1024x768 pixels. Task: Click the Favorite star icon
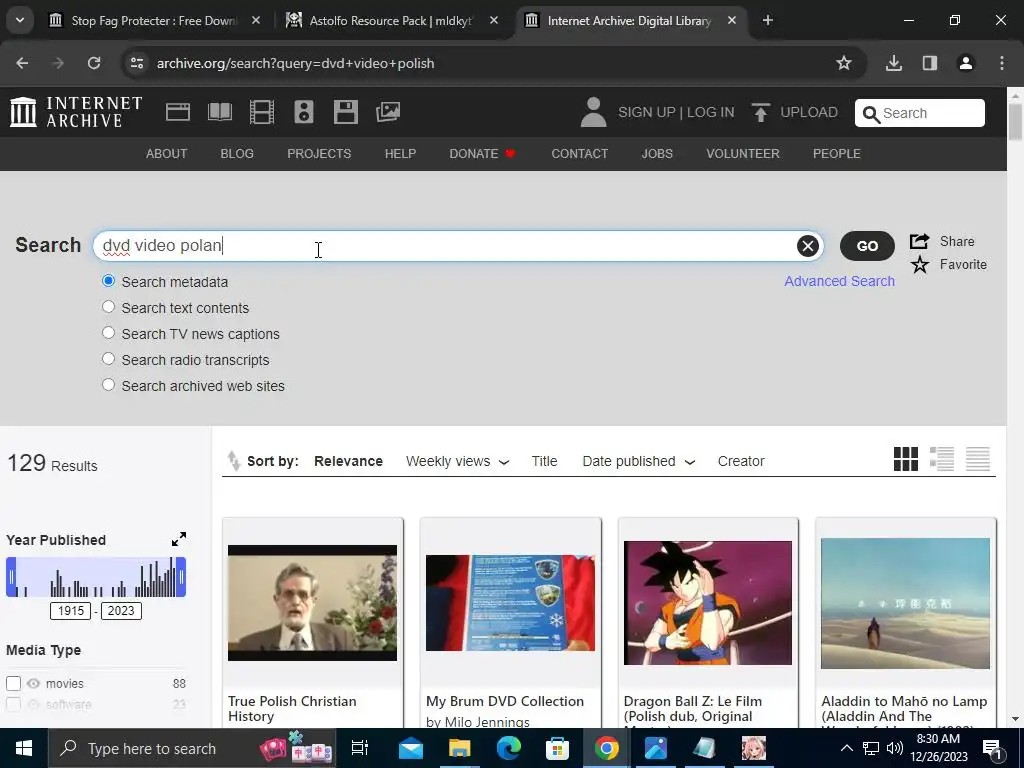920,264
